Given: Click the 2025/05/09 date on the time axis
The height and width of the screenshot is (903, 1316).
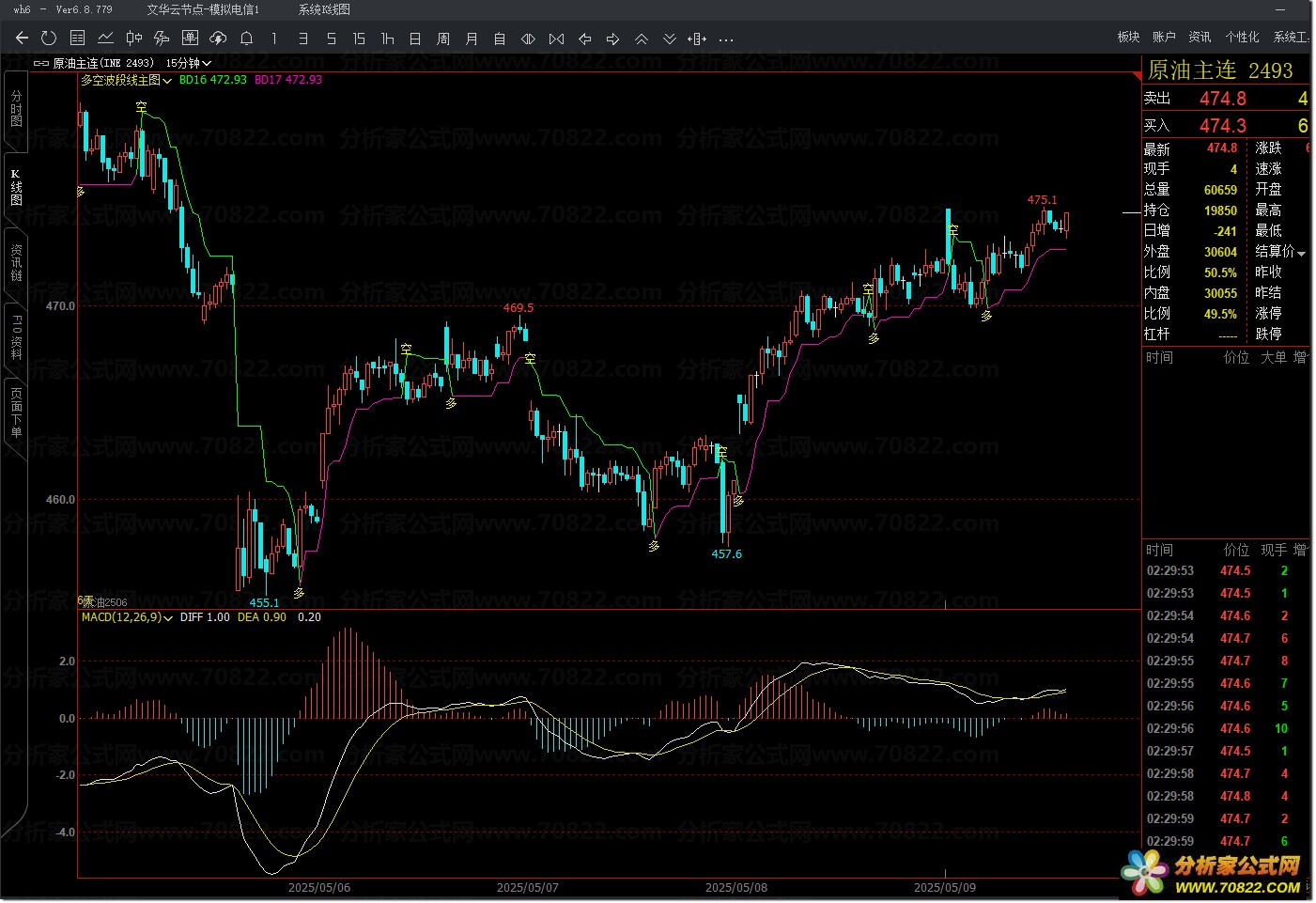Looking at the screenshot, I should (944, 887).
